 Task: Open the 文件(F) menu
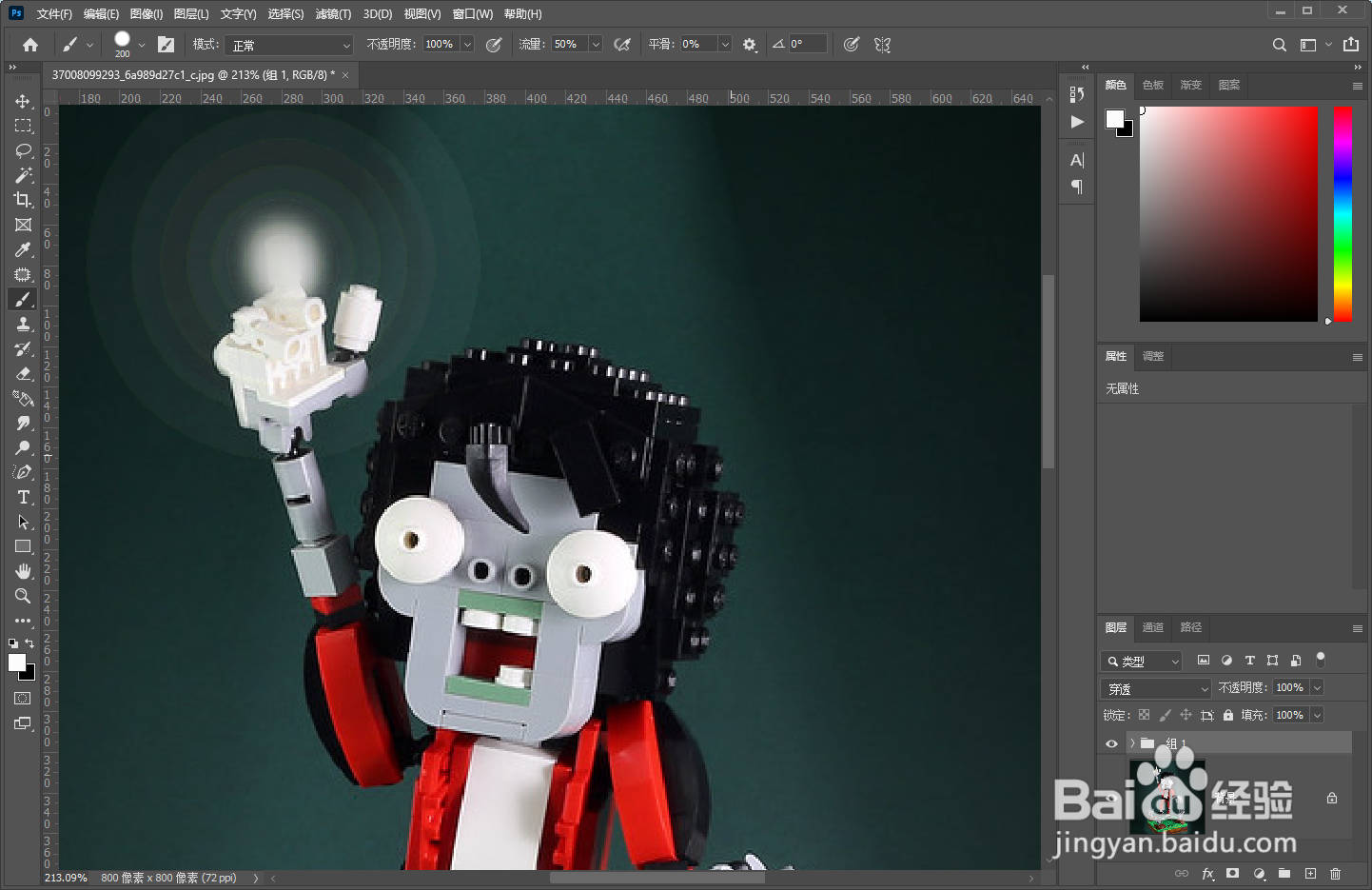(x=54, y=13)
